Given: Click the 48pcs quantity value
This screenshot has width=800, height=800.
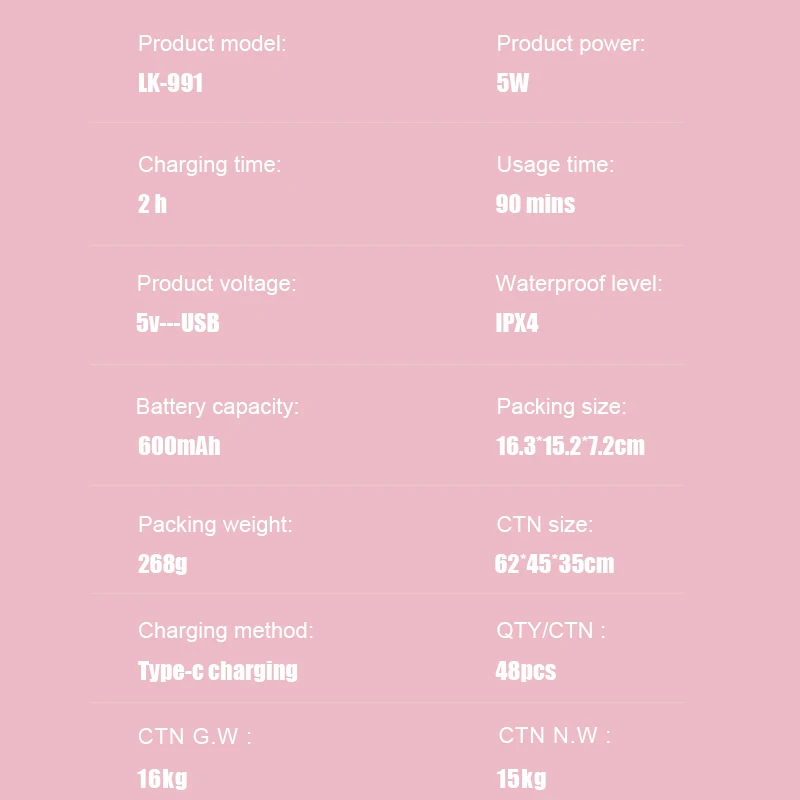Looking at the screenshot, I should click(526, 671).
